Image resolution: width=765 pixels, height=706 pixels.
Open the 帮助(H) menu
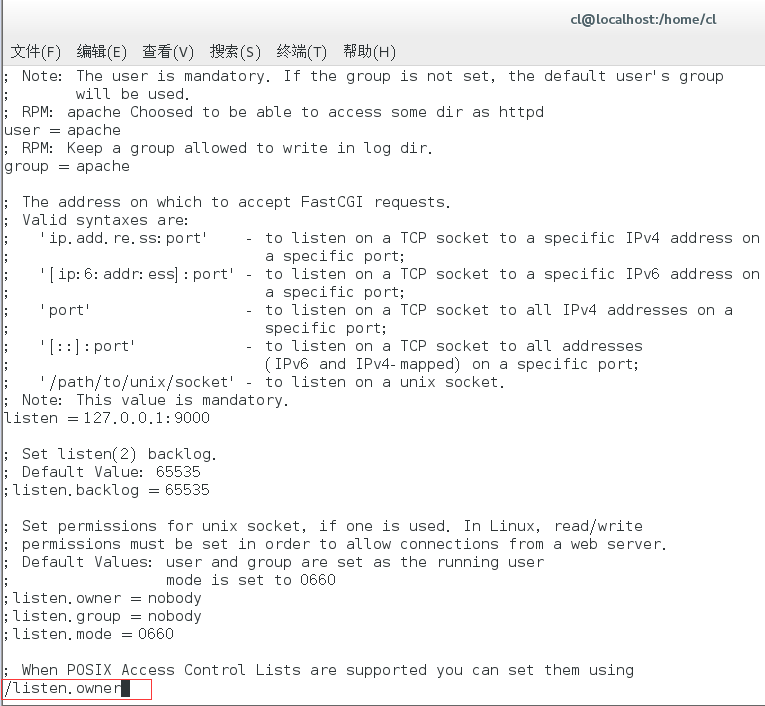(369, 52)
